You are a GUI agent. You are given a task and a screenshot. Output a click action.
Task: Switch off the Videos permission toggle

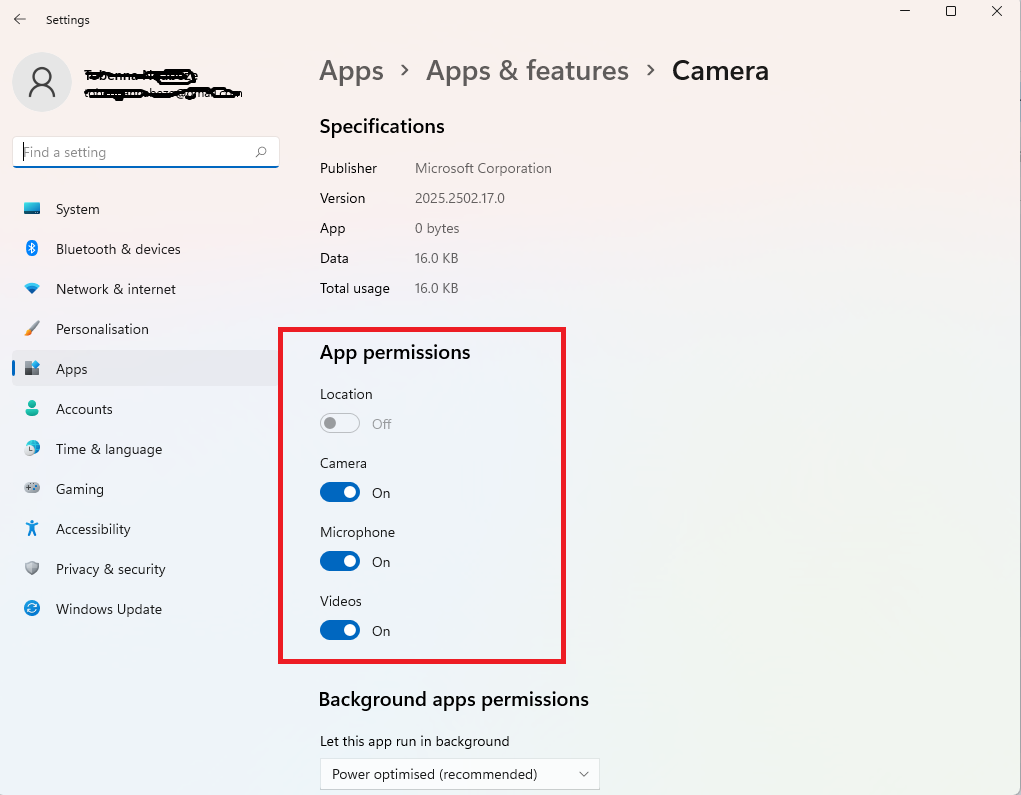[340, 631]
